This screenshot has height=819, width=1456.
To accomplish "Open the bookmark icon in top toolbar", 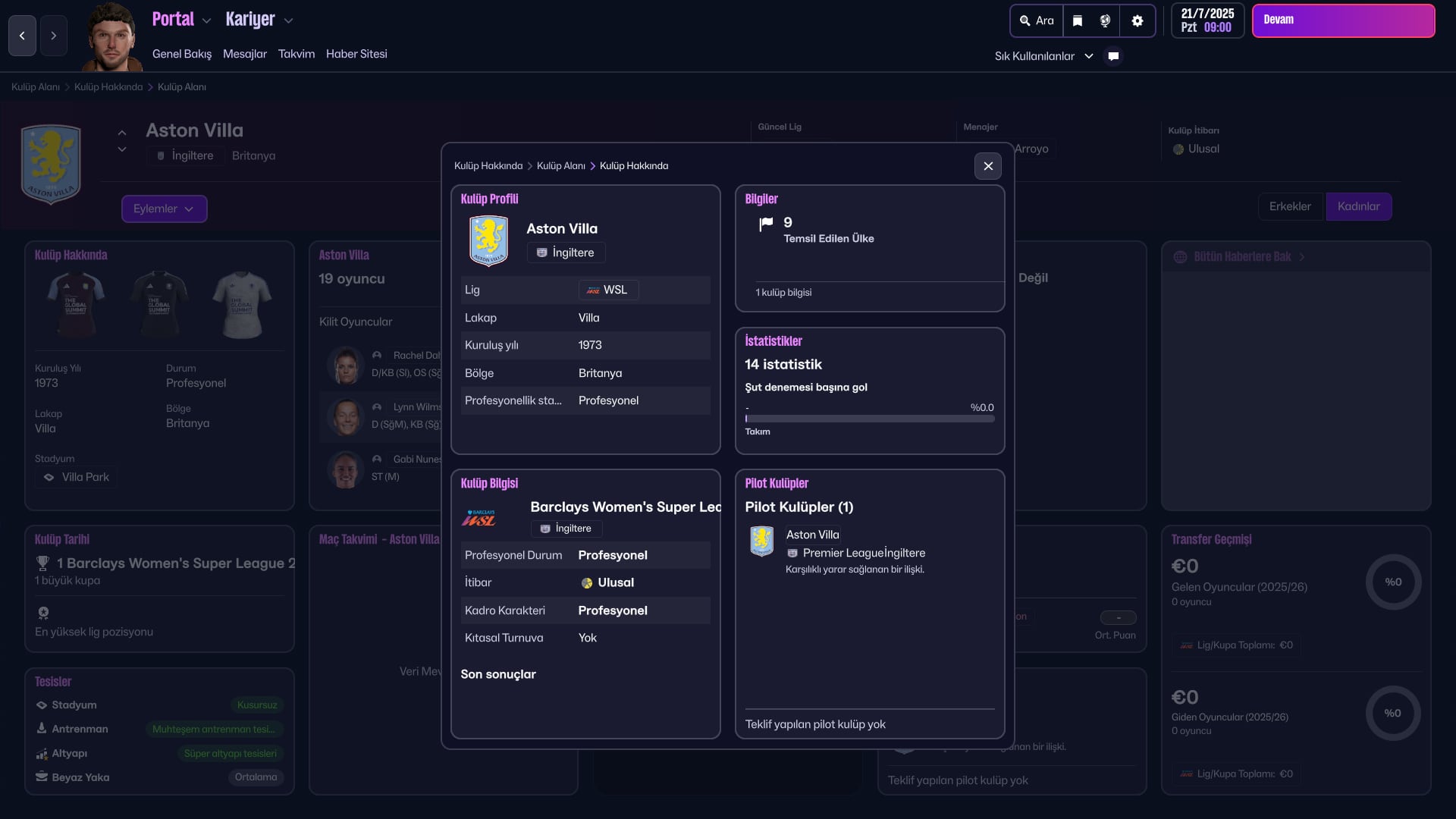I will click(x=1077, y=21).
